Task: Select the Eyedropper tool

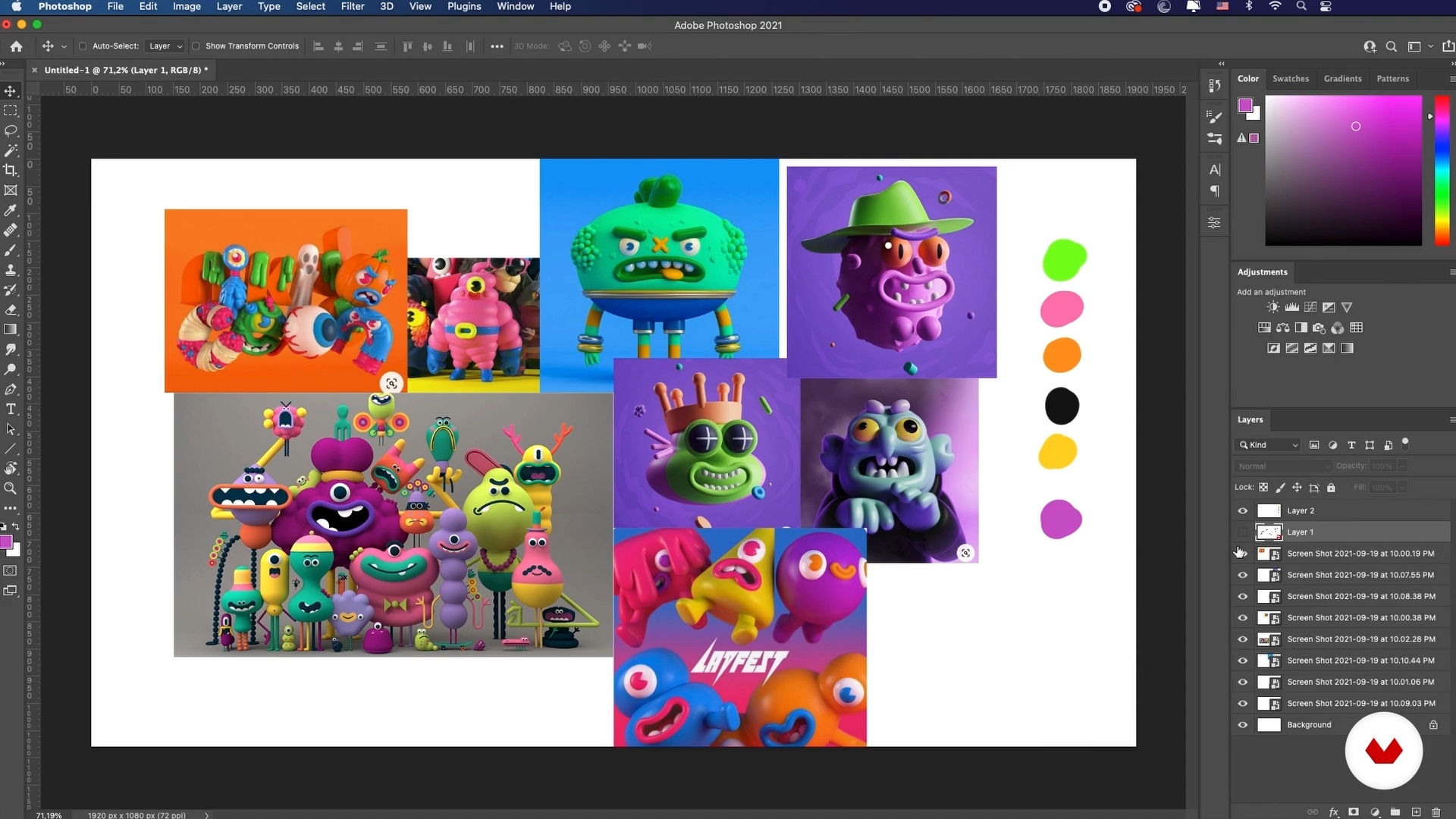Action: (11, 210)
